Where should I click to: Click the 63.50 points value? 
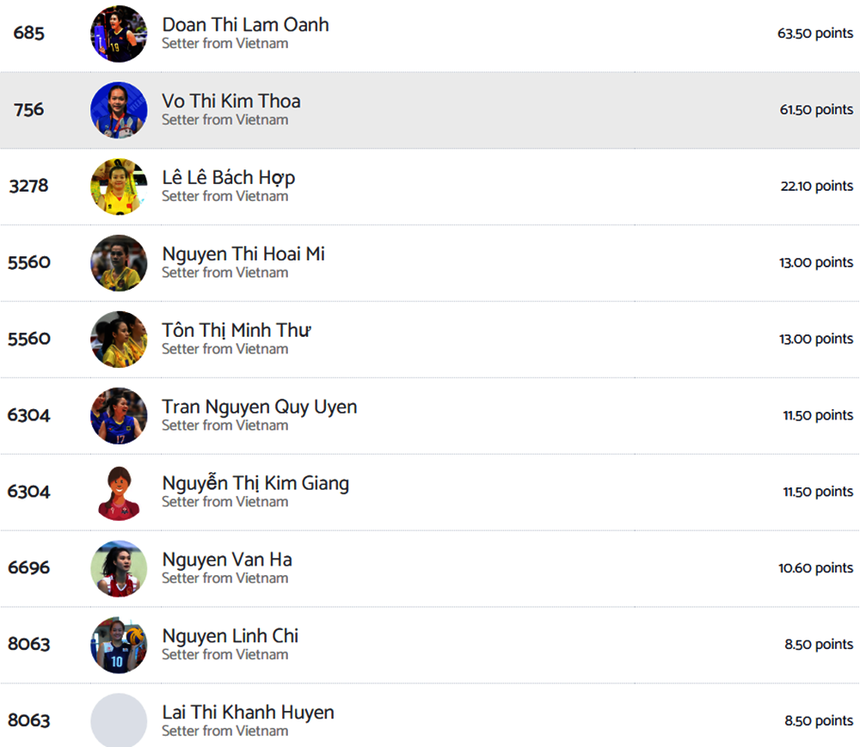[815, 33]
